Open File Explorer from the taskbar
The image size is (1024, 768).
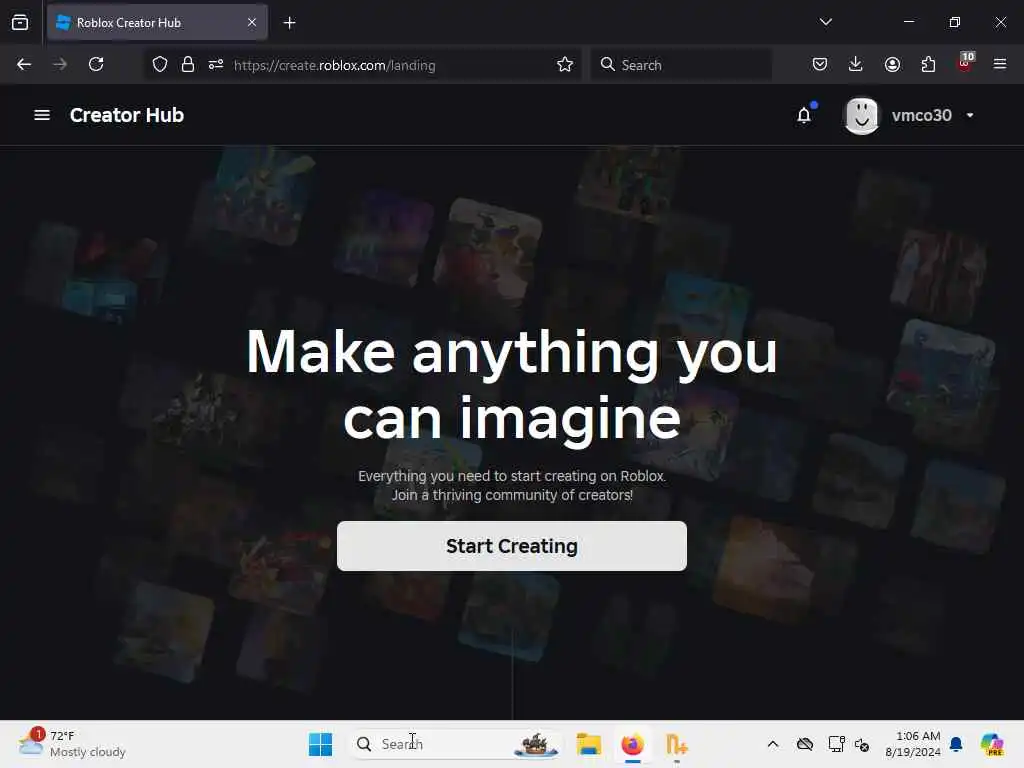(x=588, y=744)
